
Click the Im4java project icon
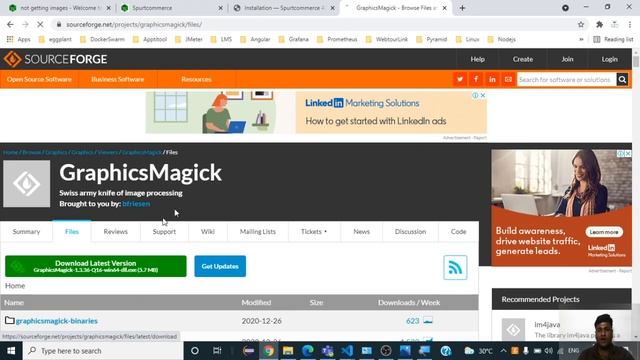point(513,329)
